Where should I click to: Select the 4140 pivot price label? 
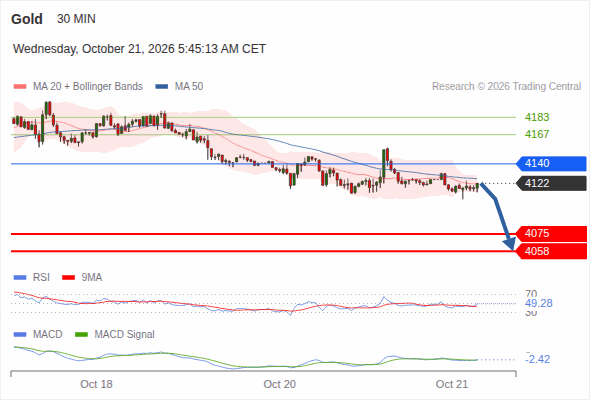click(551, 163)
